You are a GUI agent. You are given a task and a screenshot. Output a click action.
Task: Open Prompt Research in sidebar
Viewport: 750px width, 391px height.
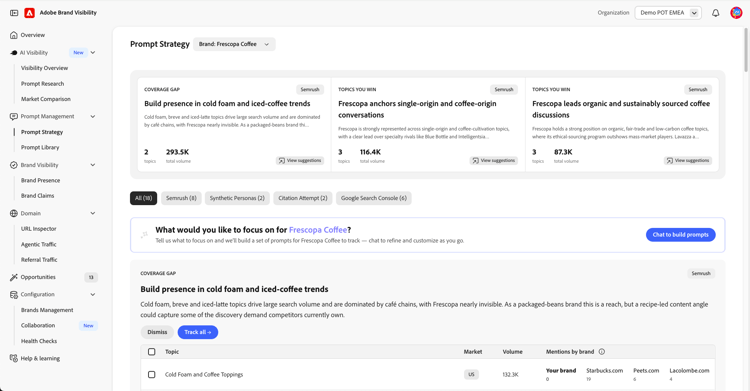point(43,84)
